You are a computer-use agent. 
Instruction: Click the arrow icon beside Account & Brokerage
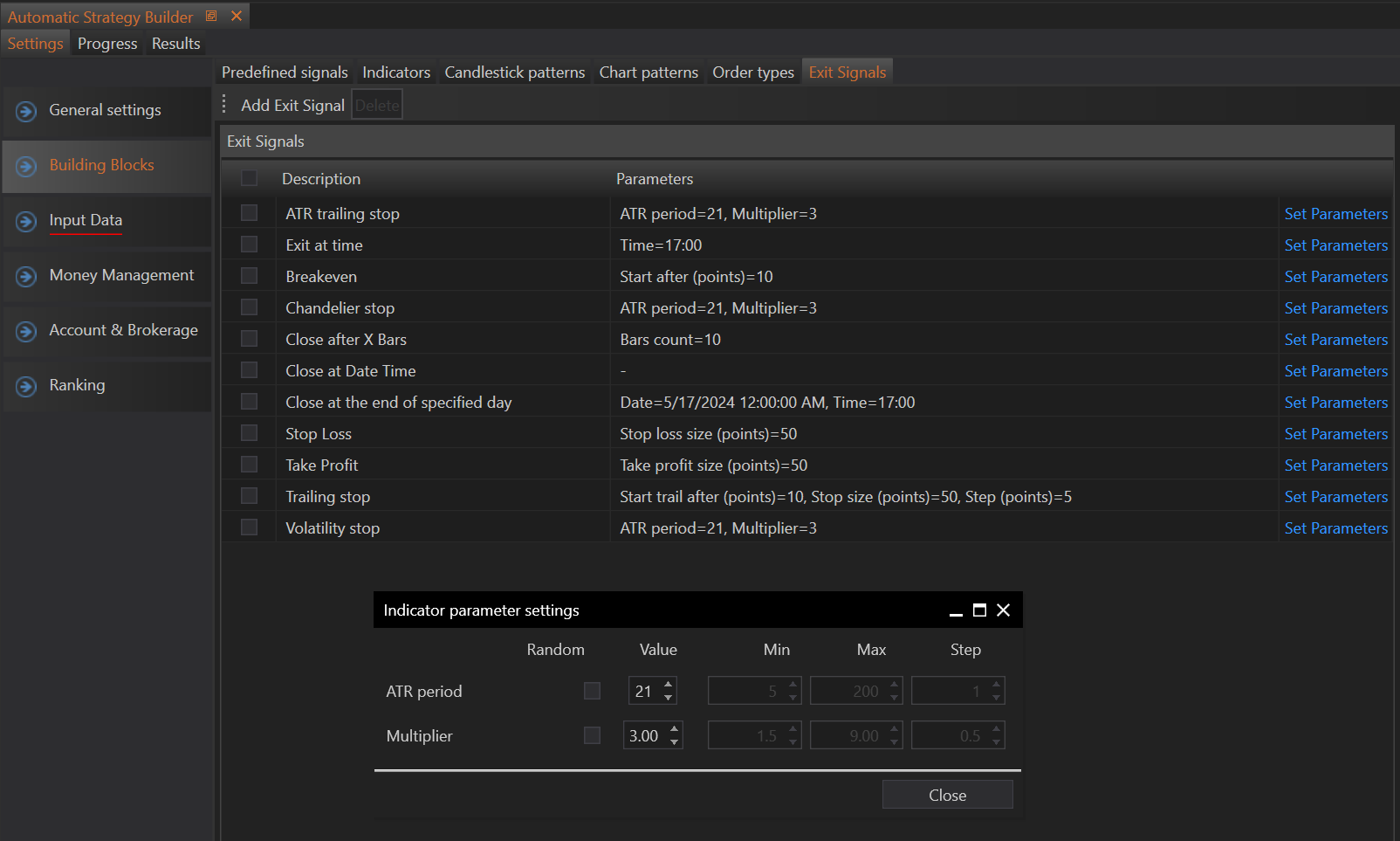(x=26, y=331)
